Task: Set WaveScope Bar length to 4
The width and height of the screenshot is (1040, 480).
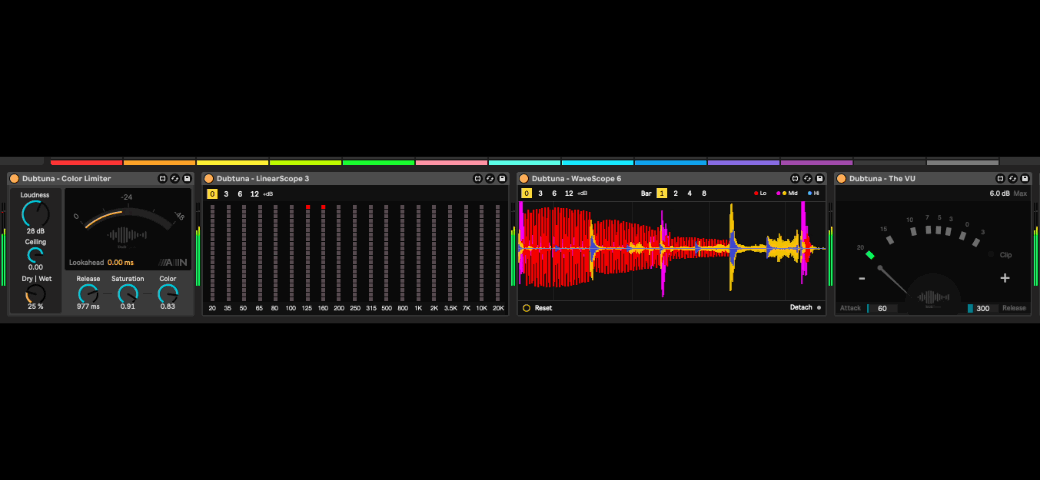Action: (x=690, y=194)
